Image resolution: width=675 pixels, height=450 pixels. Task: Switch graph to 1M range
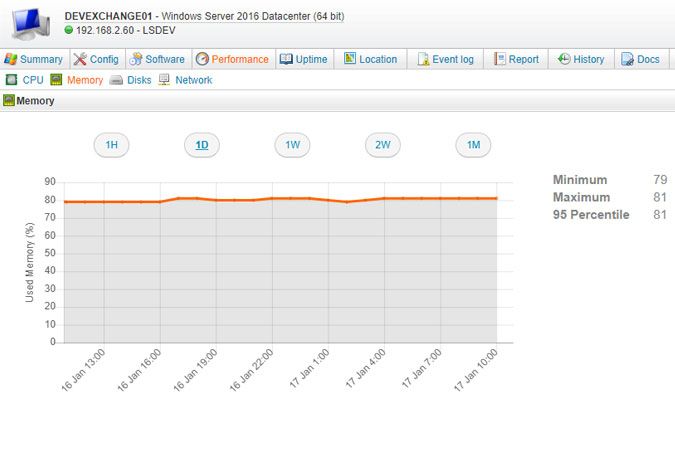tap(473, 145)
